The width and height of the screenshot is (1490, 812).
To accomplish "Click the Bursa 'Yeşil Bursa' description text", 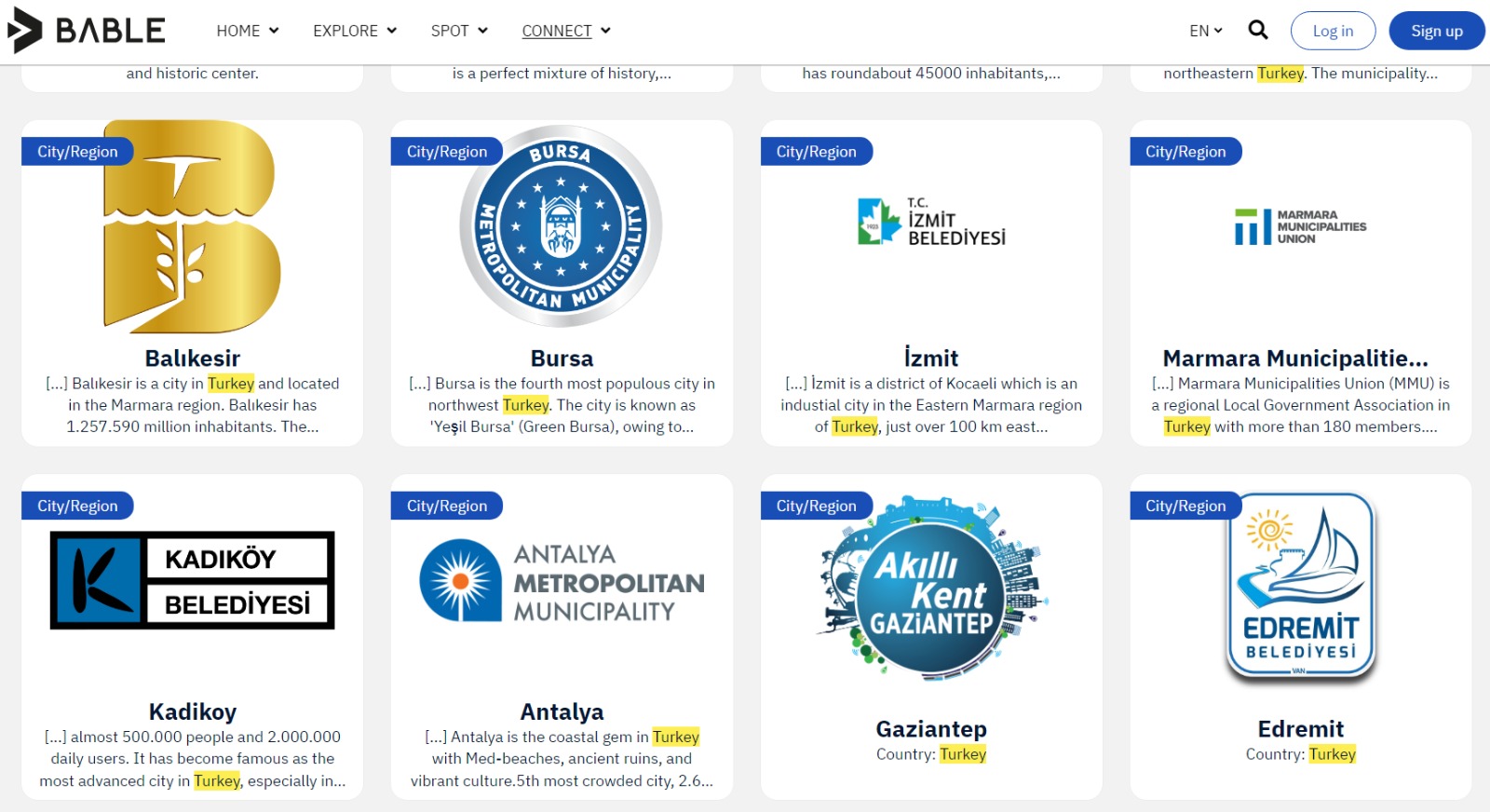I will 562,405.
